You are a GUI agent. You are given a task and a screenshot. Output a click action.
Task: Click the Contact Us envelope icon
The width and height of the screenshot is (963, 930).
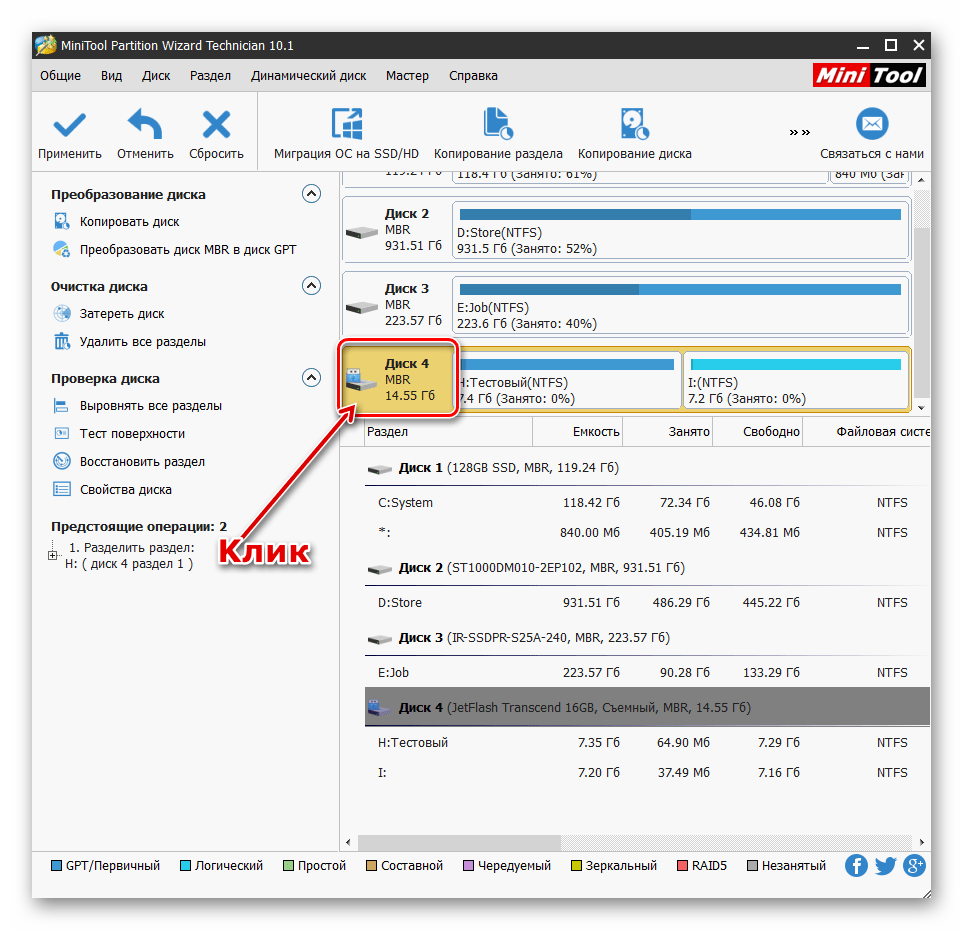click(872, 125)
